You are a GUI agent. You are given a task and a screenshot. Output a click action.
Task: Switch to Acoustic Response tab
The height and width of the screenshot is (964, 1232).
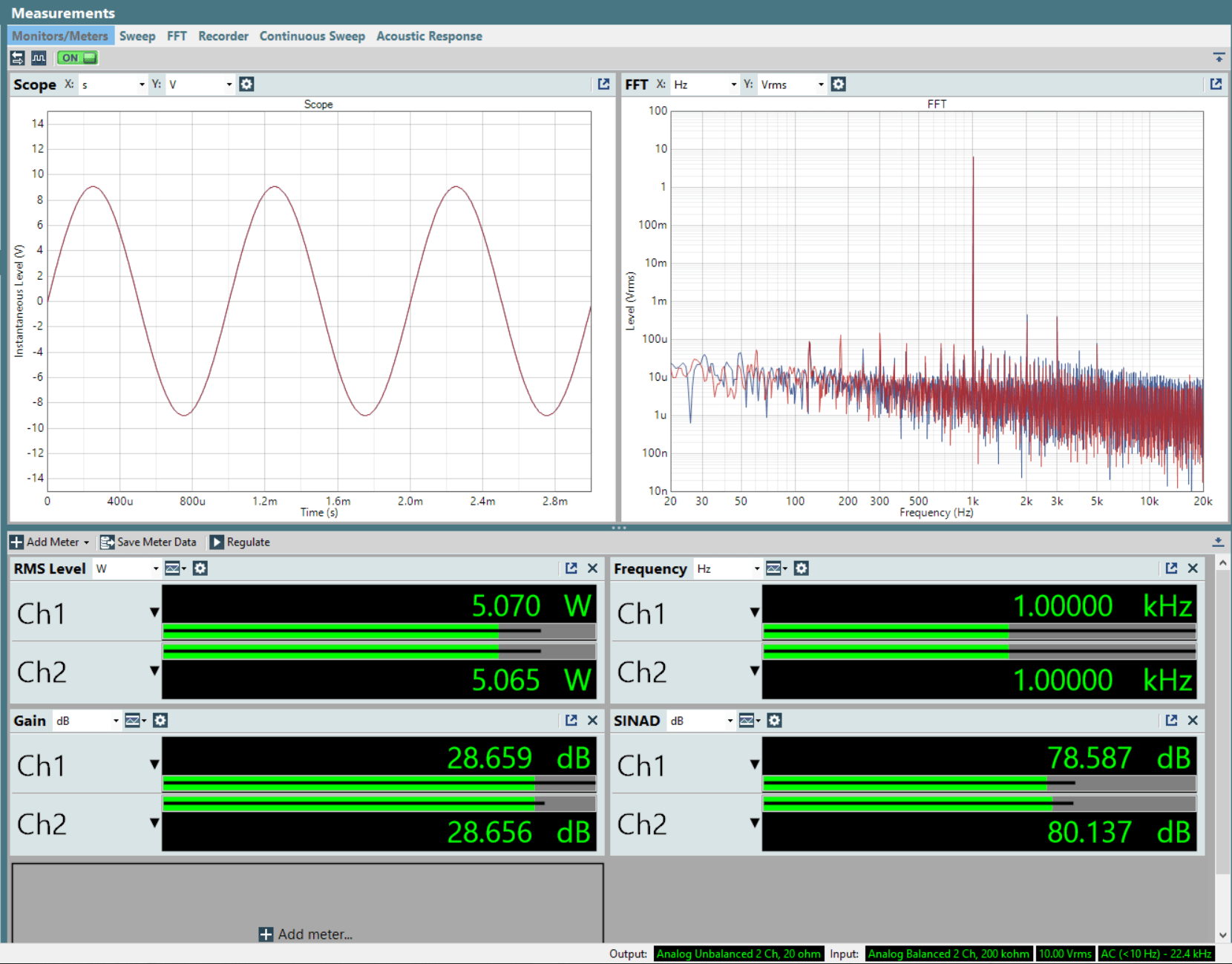click(429, 36)
